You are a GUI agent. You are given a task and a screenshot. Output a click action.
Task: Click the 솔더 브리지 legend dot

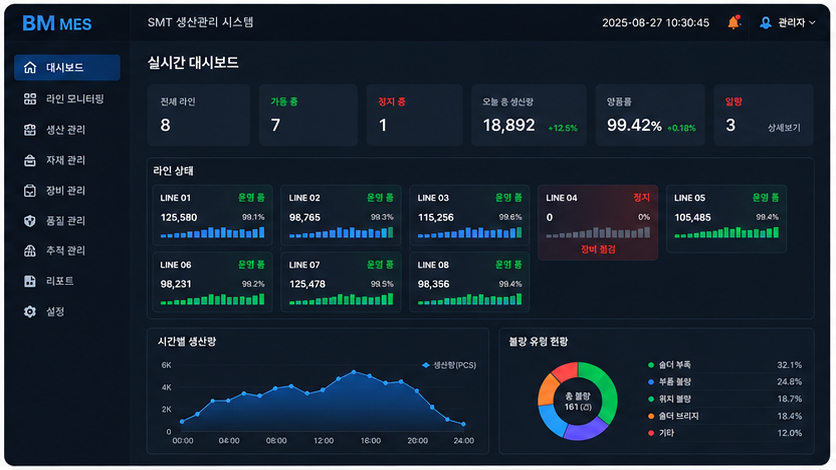[x=651, y=416]
